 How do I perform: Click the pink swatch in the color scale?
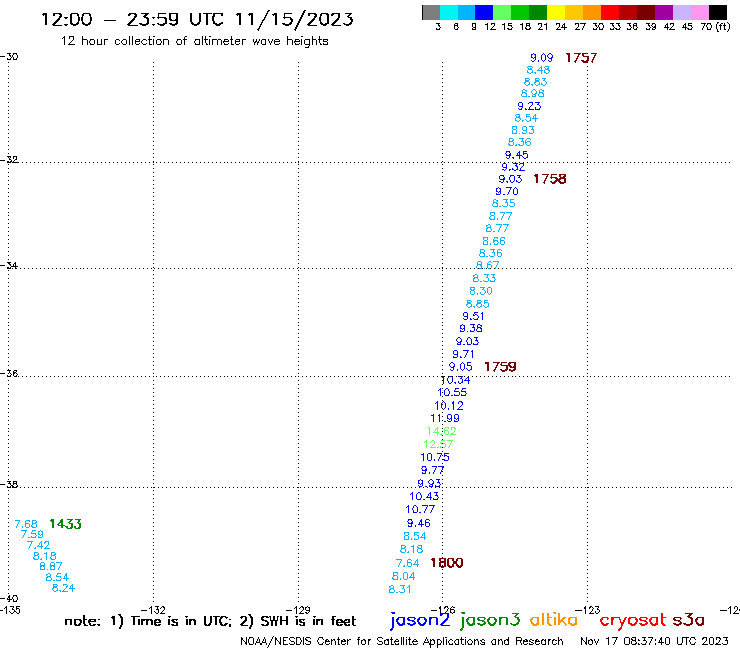699,12
